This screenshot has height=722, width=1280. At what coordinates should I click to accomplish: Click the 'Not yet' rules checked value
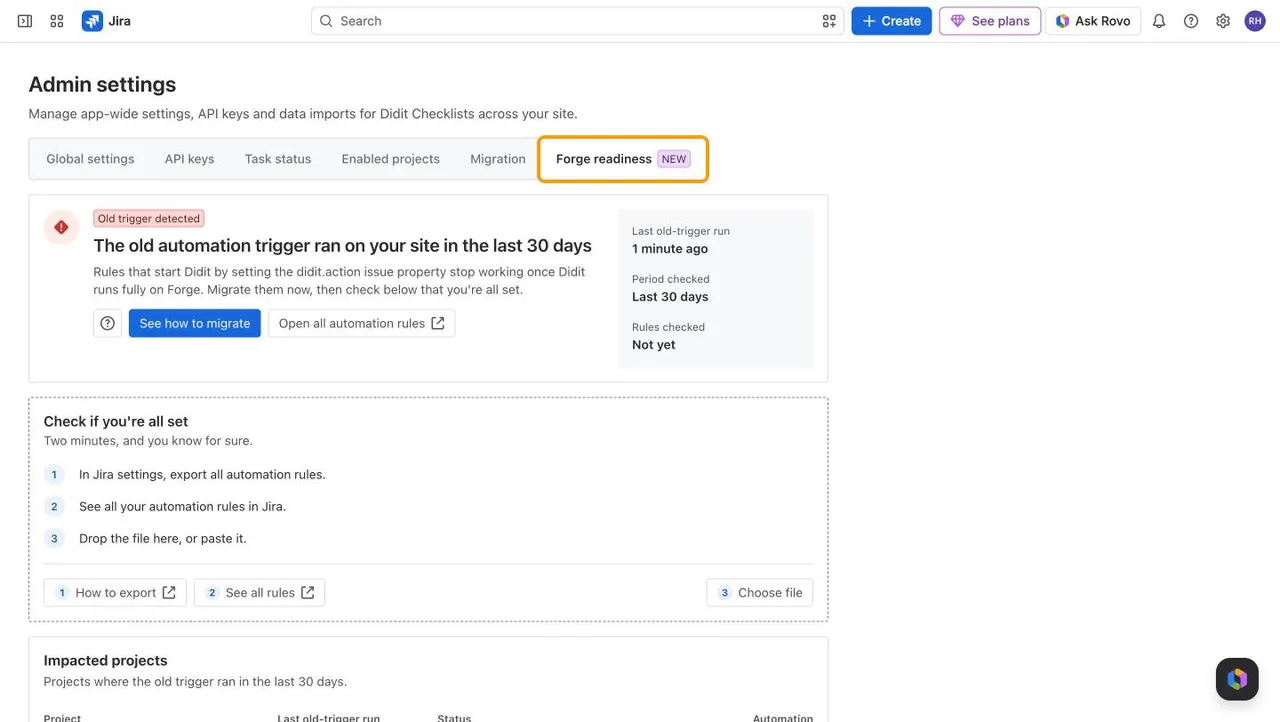point(654,344)
